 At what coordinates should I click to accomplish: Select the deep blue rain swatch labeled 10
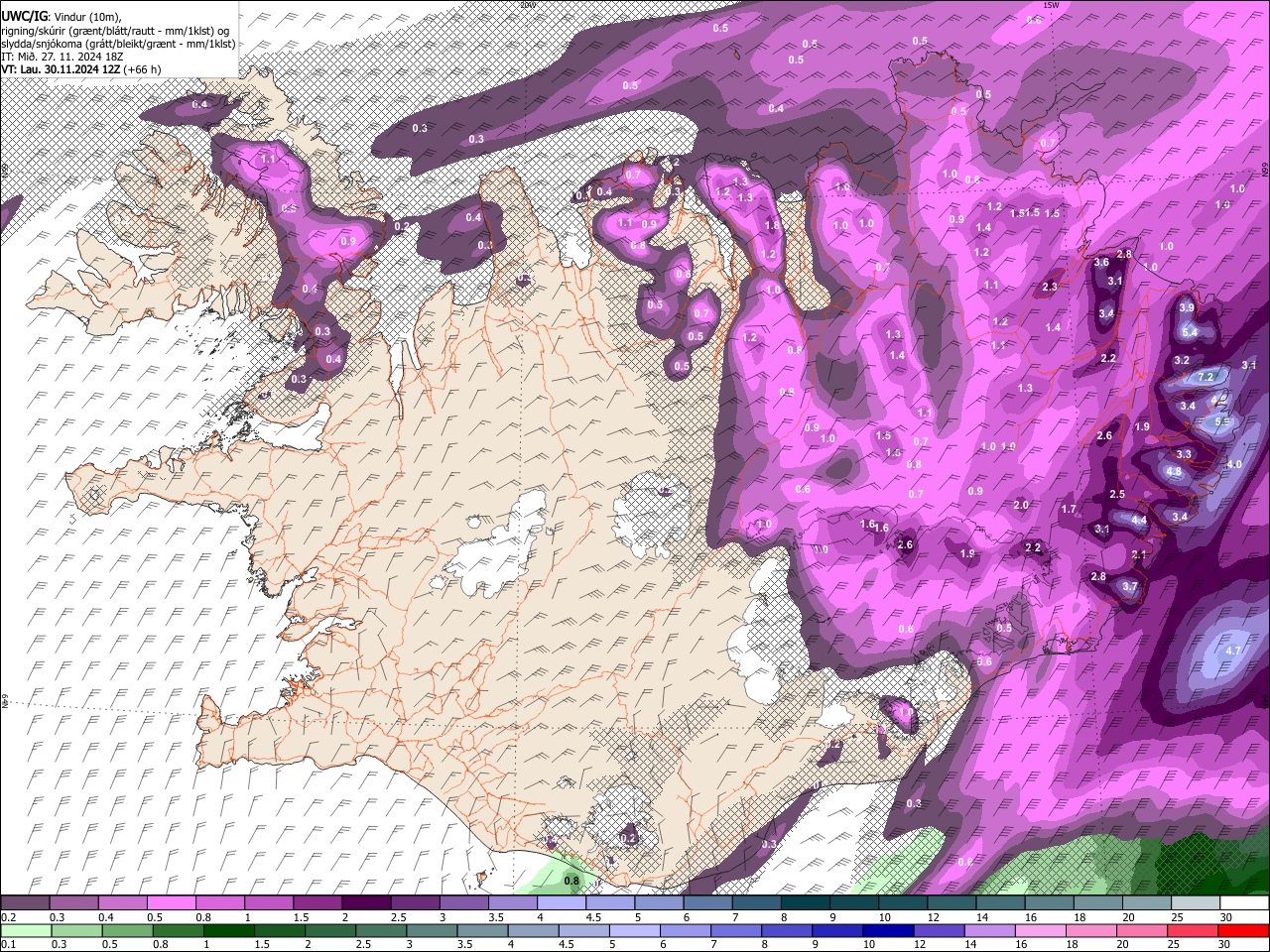pyautogui.click(x=888, y=930)
